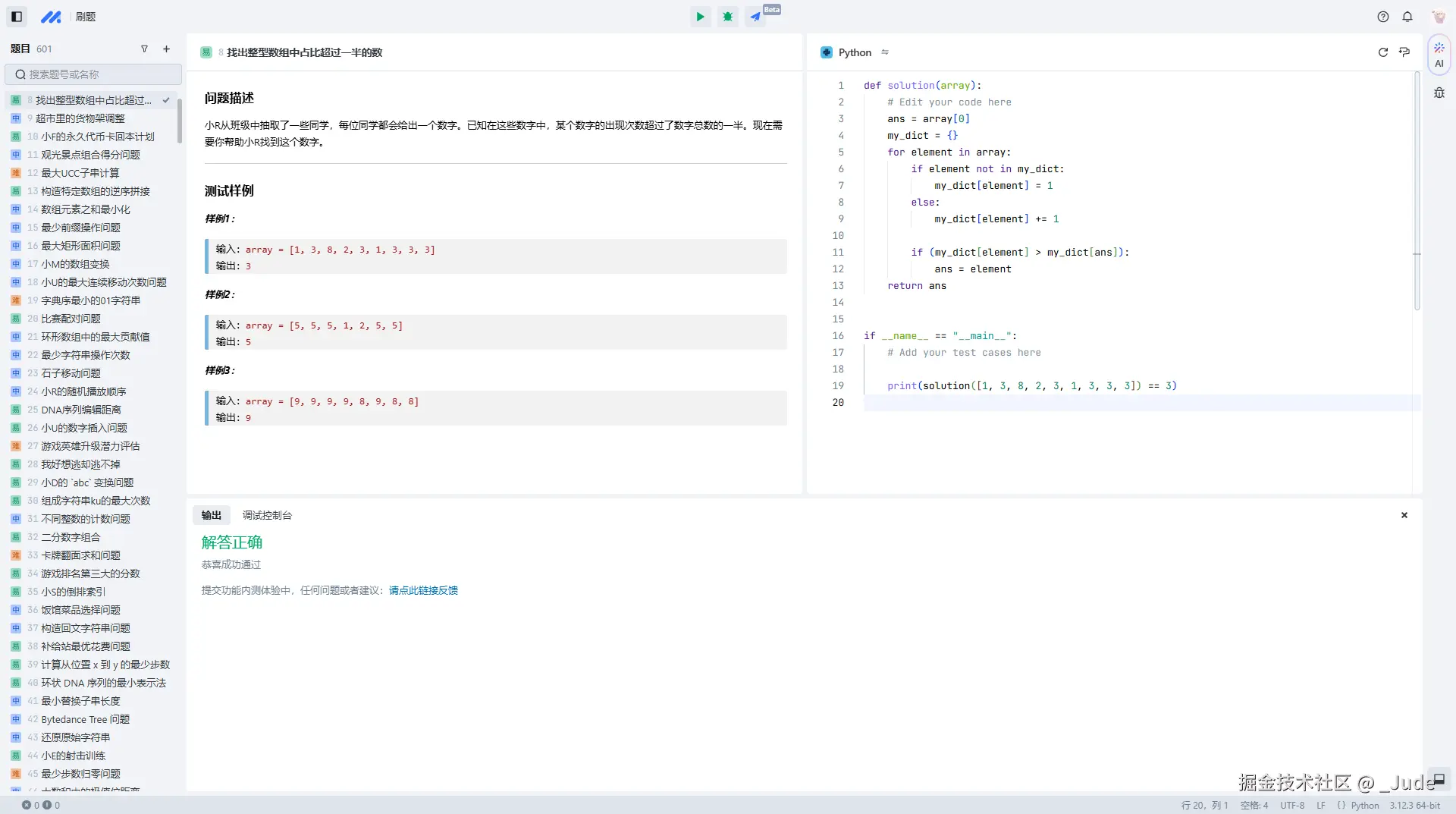Open problem 19 字典序最小的01字符串
The height and width of the screenshot is (814, 1456).
click(91, 300)
